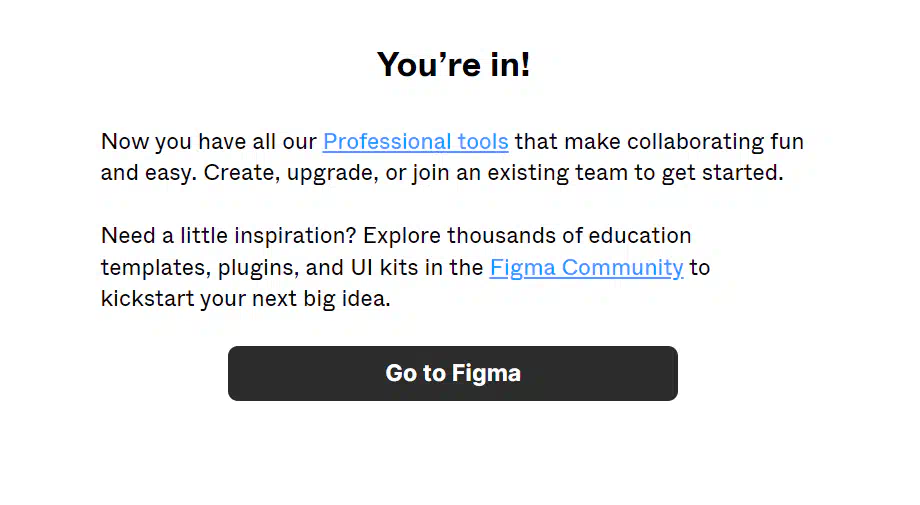Image resolution: width=920 pixels, height=505 pixels.
Task: Click the 'Need a little inspiration?' text
Action: tap(229, 236)
